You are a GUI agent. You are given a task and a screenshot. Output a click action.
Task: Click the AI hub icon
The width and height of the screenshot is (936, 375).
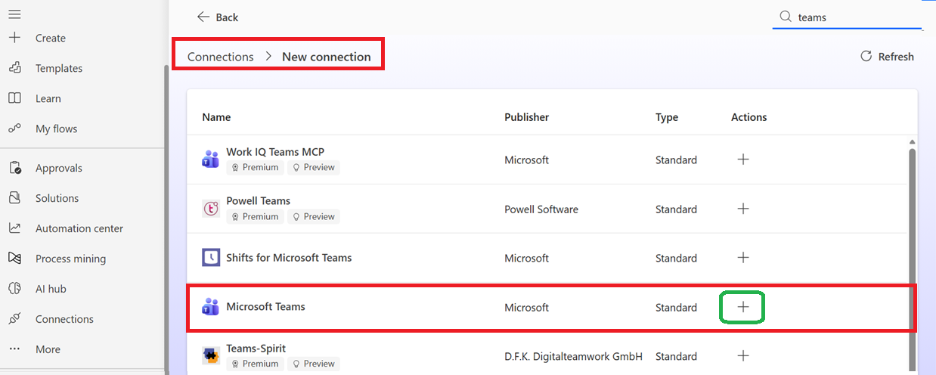14,288
